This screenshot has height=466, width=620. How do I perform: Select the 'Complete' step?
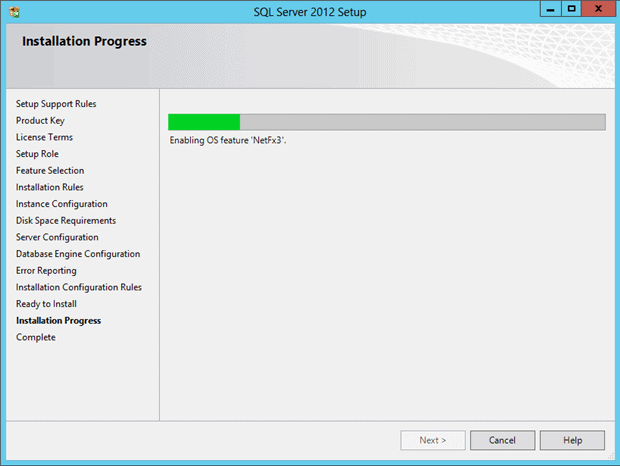point(36,337)
